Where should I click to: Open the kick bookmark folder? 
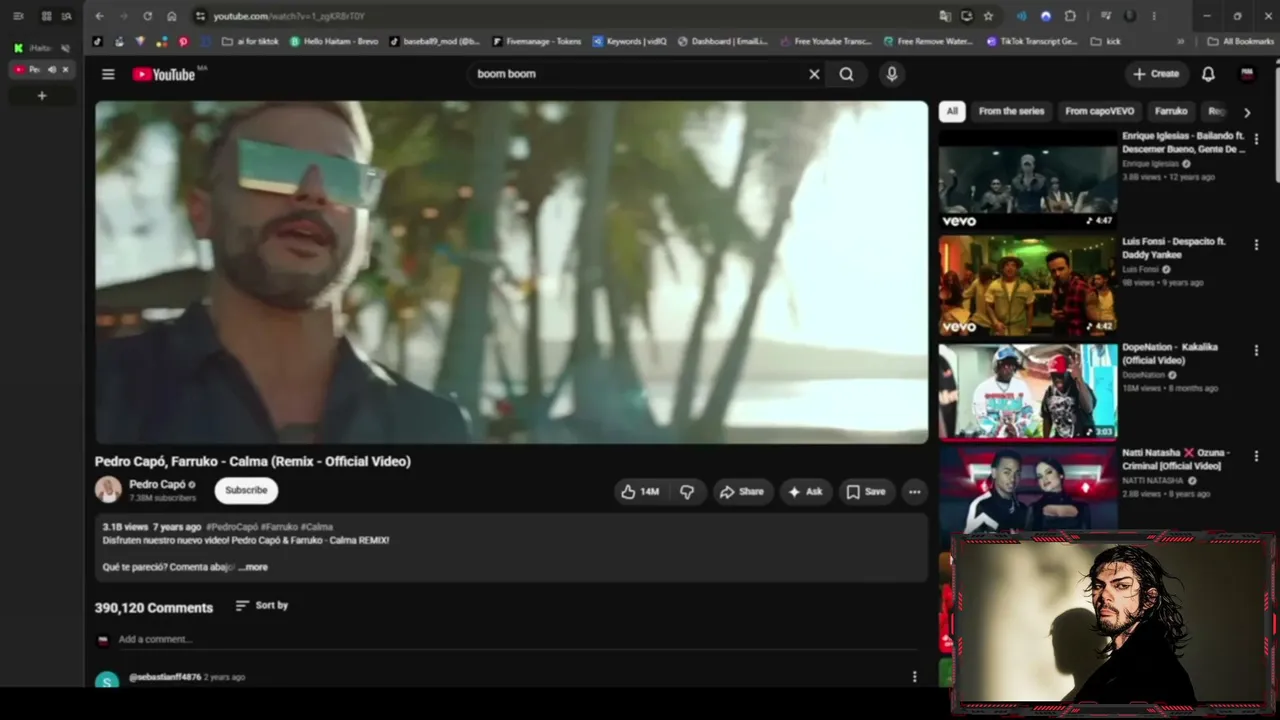(1106, 42)
